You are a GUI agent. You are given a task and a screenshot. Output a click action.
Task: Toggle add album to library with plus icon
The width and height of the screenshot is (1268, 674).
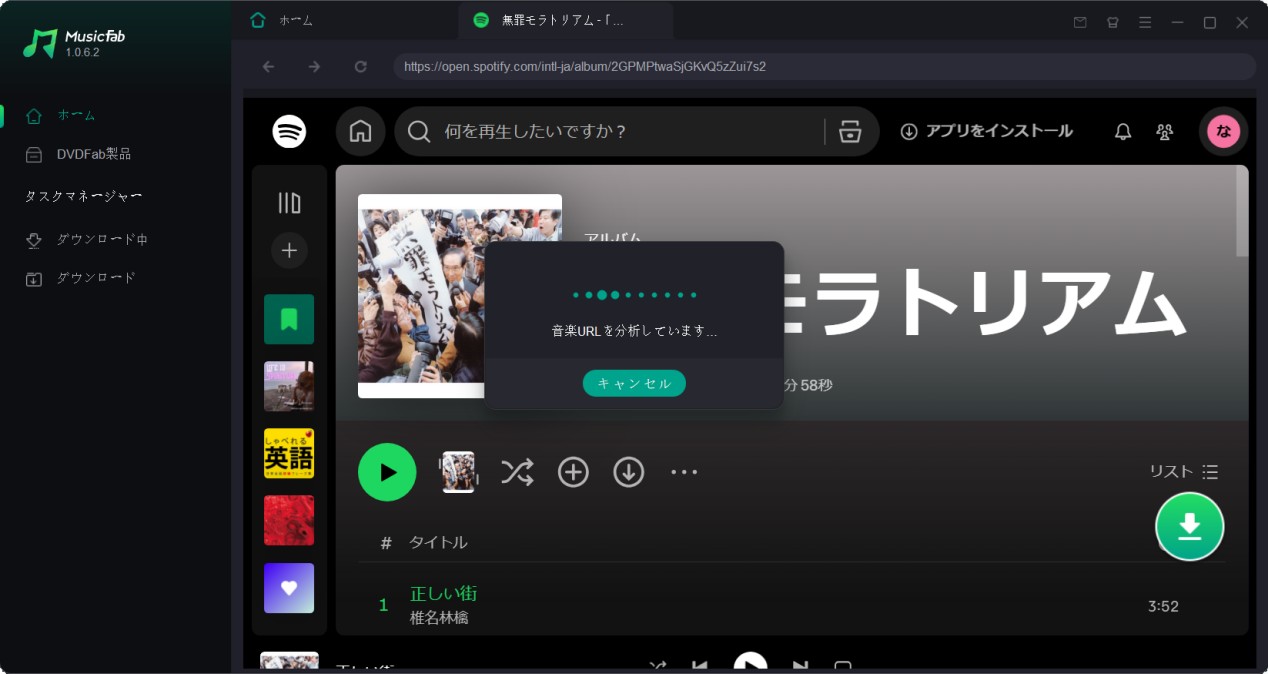pyautogui.click(x=573, y=471)
